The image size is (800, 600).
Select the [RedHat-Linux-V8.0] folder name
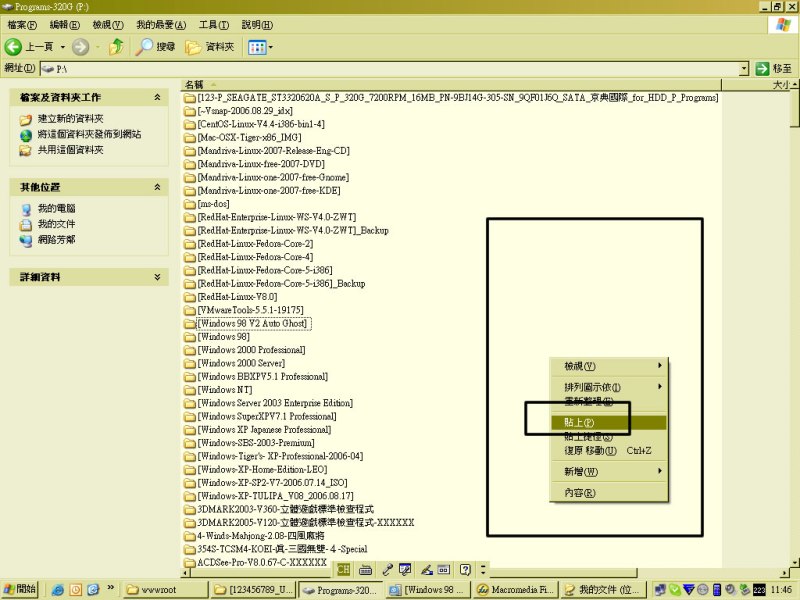point(238,296)
